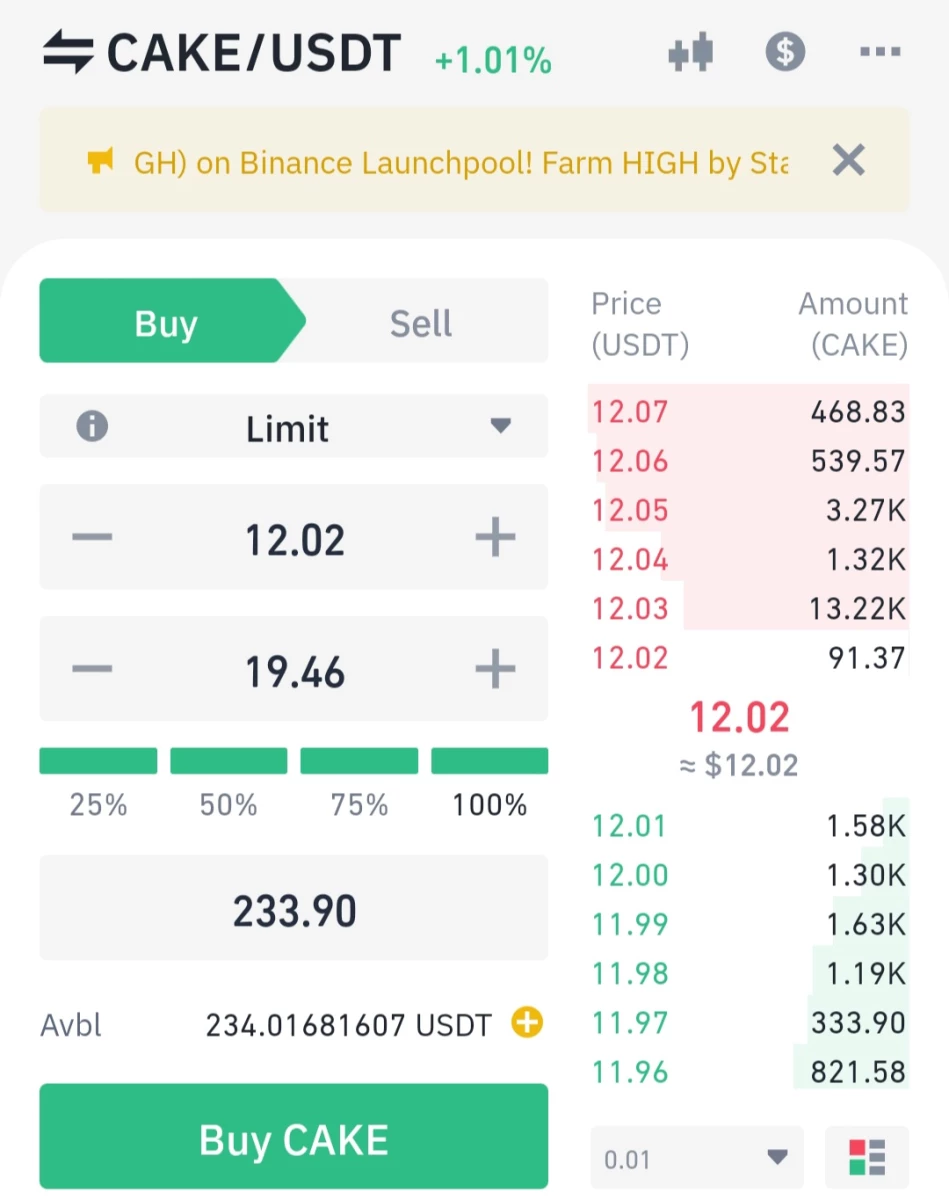The image size is (949, 1200).
Task: Tap the order type info icon
Action: (92, 427)
